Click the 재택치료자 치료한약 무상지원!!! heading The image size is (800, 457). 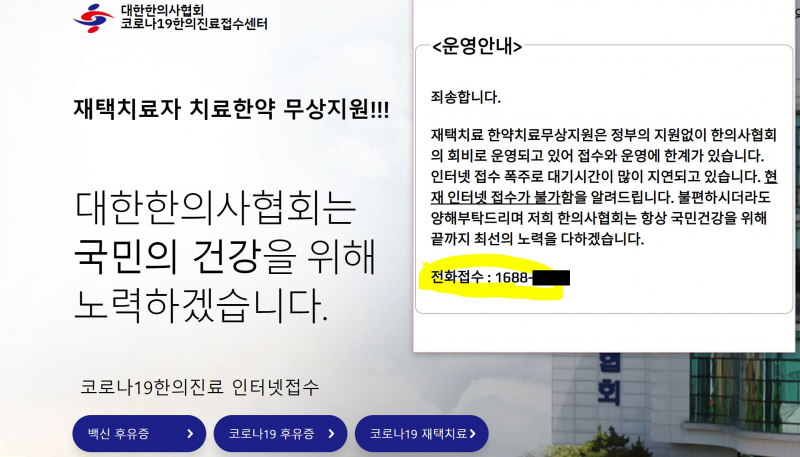click(x=231, y=108)
